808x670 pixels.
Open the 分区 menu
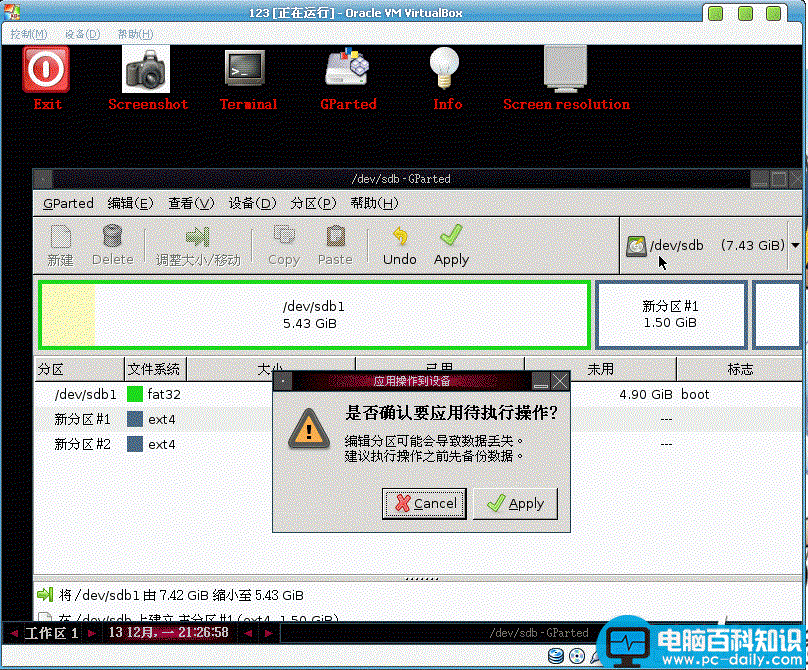311,203
